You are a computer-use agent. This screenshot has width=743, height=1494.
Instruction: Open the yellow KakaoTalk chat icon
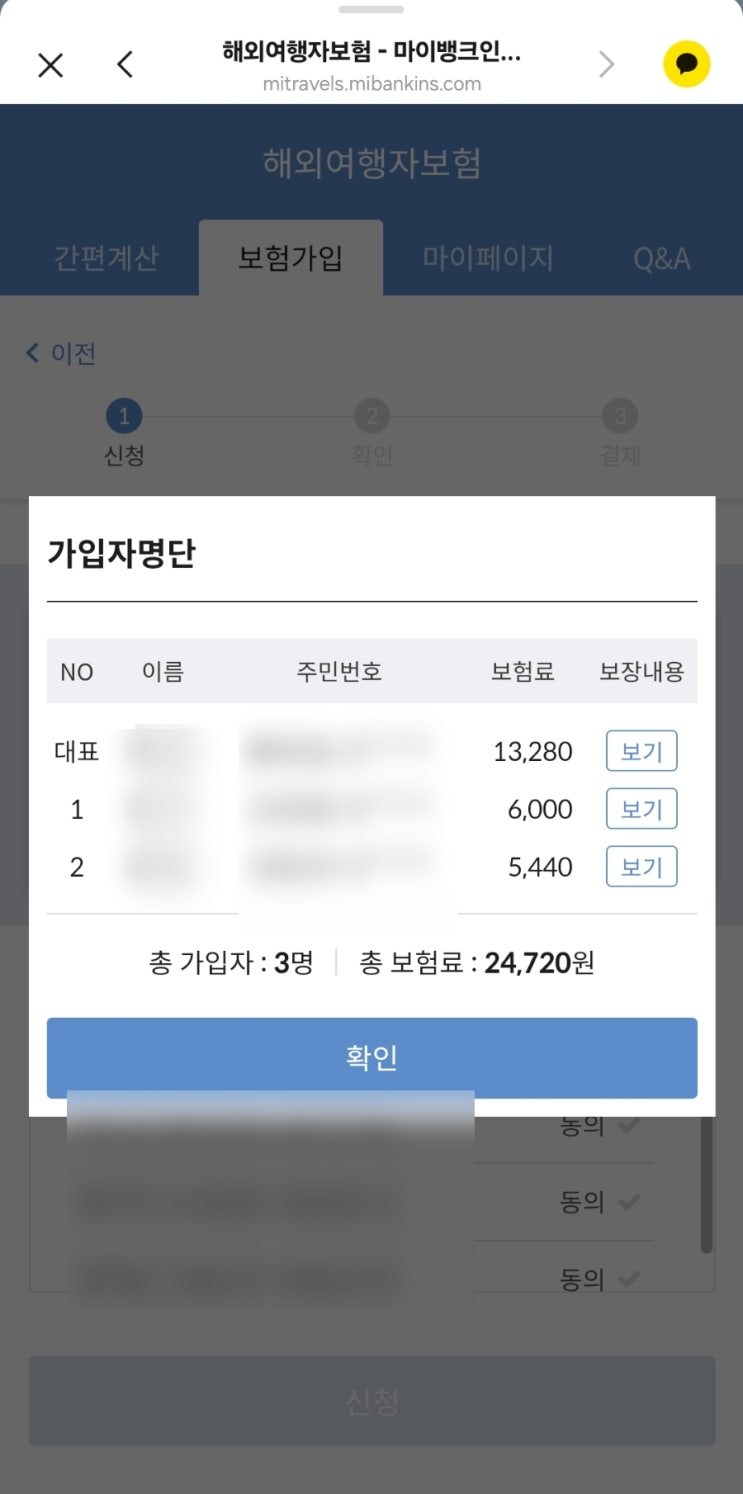pos(686,65)
